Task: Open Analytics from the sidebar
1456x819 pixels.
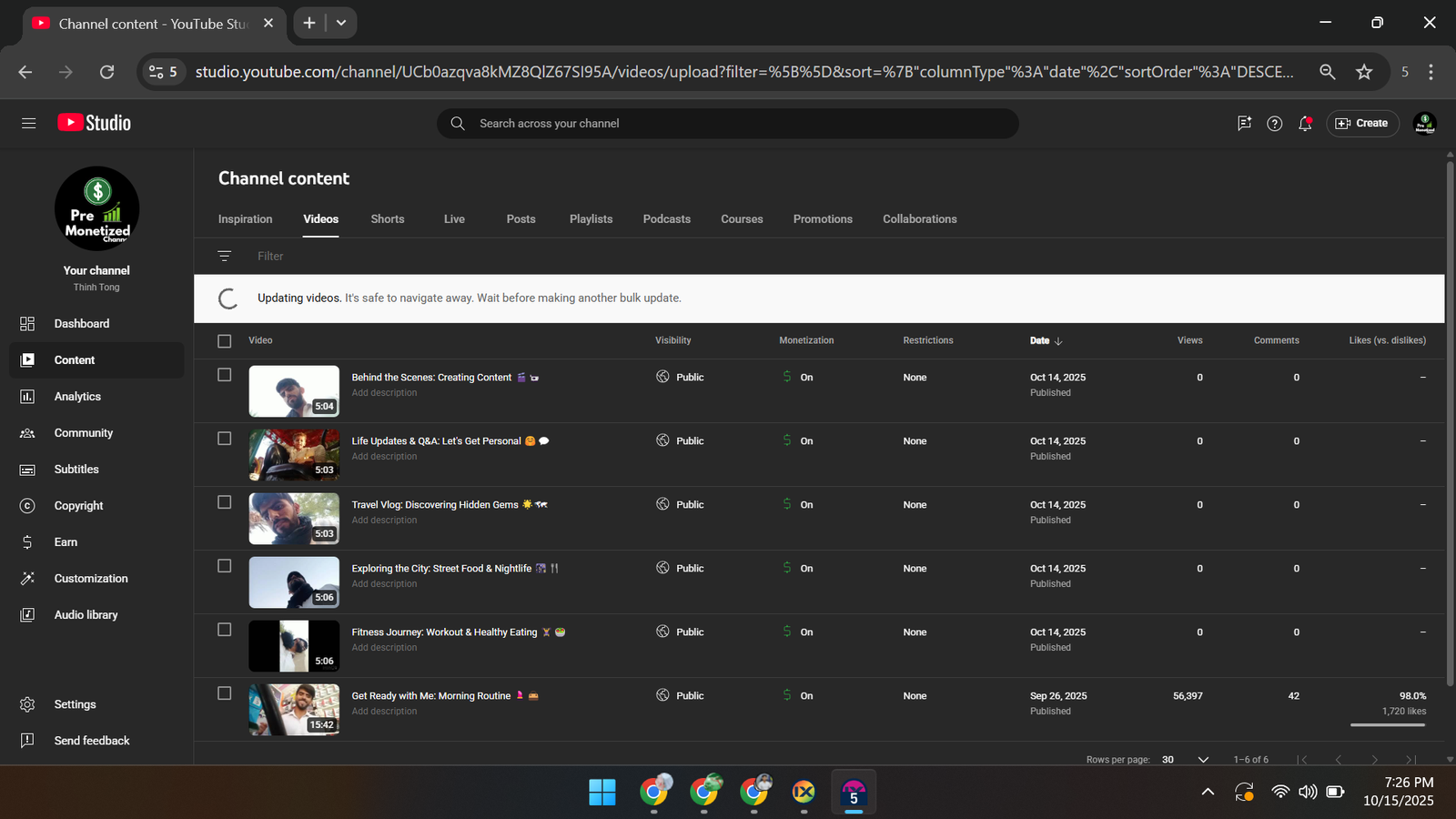Action: (77, 397)
